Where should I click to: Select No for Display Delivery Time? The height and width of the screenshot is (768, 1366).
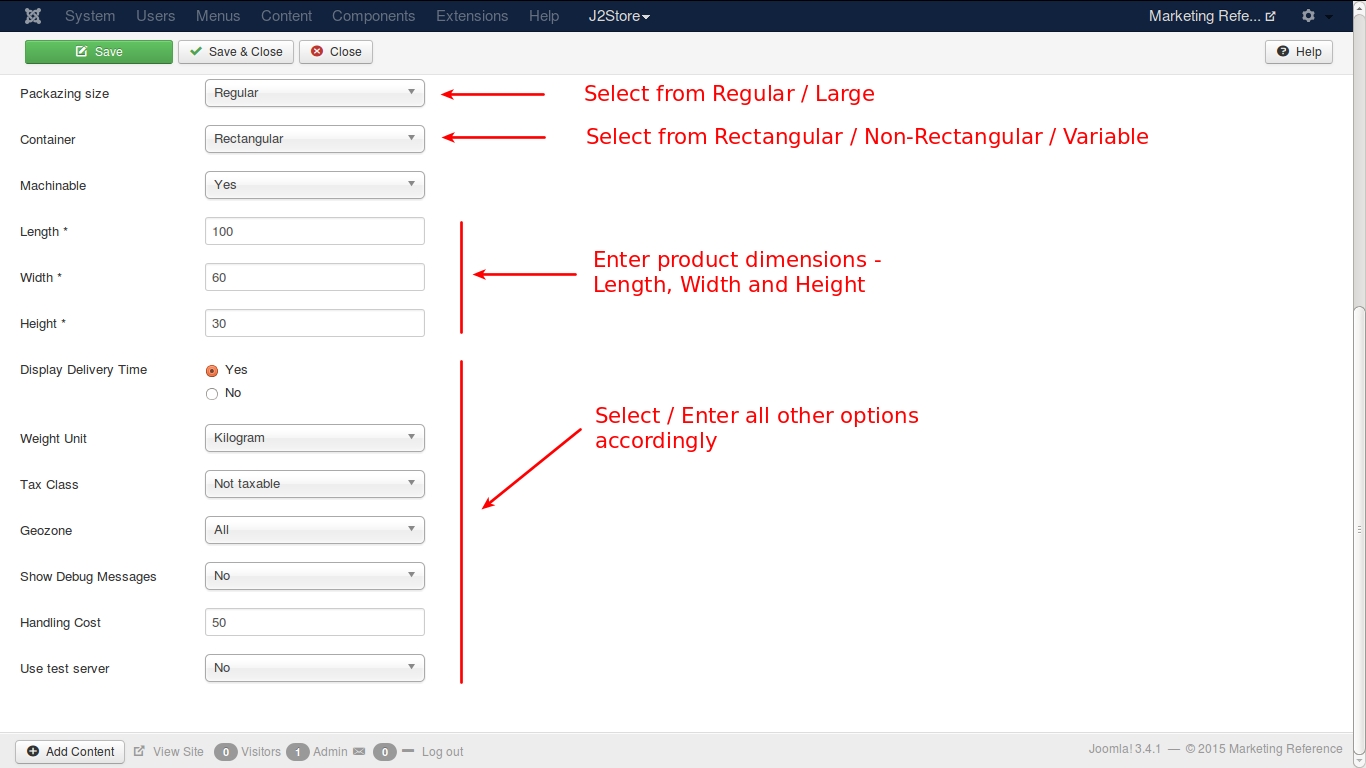pos(212,394)
